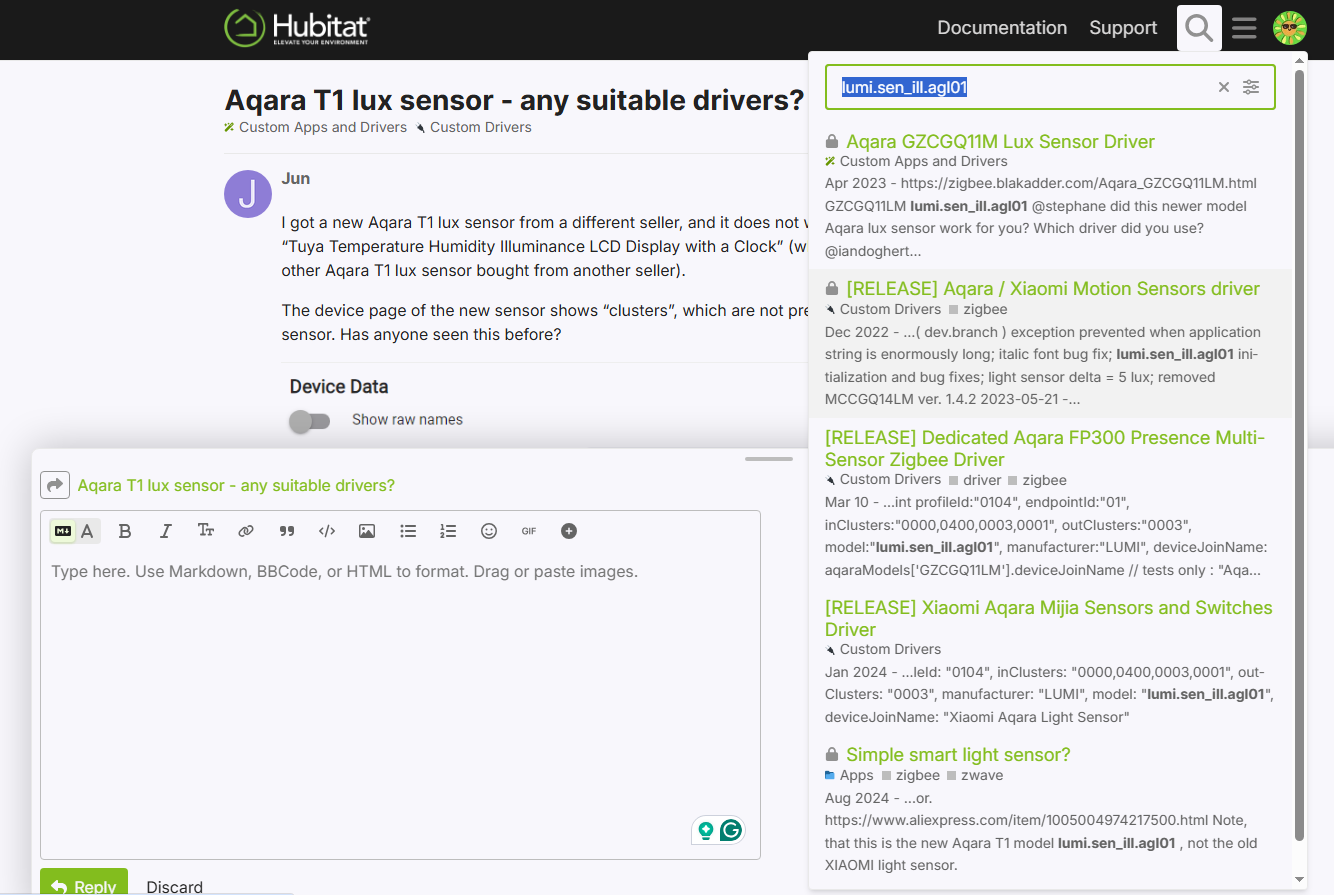
Task: Open Aqara GZCGQ11M Lux Sensor Driver result
Action: pos(1000,142)
